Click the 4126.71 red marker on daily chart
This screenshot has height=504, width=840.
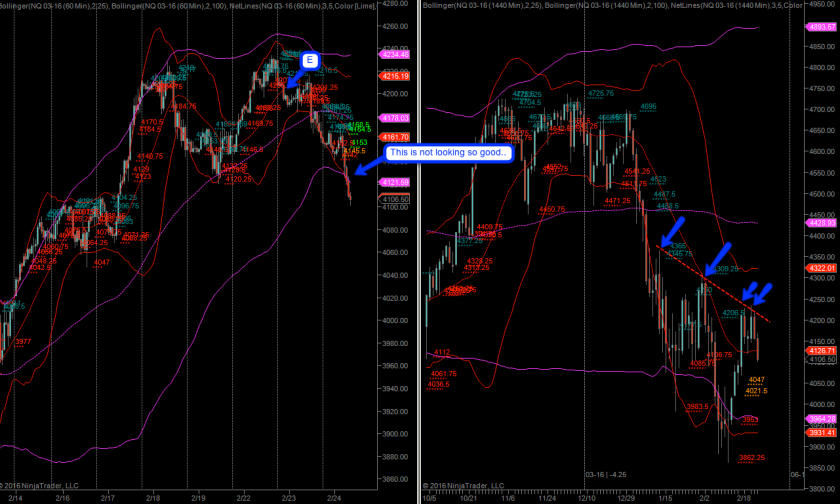pyautogui.click(x=821, y=351)
